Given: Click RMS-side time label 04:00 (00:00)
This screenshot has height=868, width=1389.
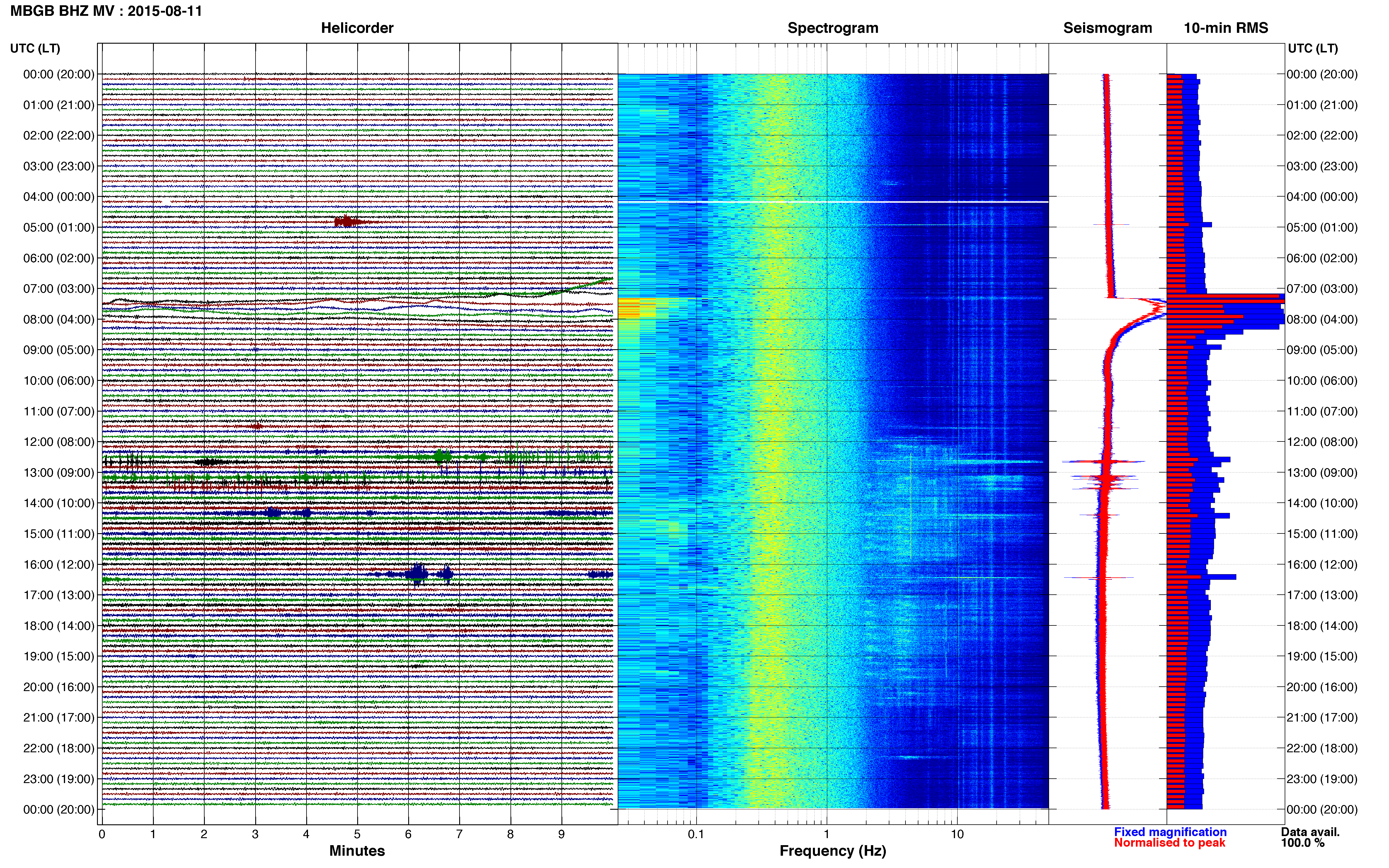Looking at the screenshot, I should tap(1322, 197).
